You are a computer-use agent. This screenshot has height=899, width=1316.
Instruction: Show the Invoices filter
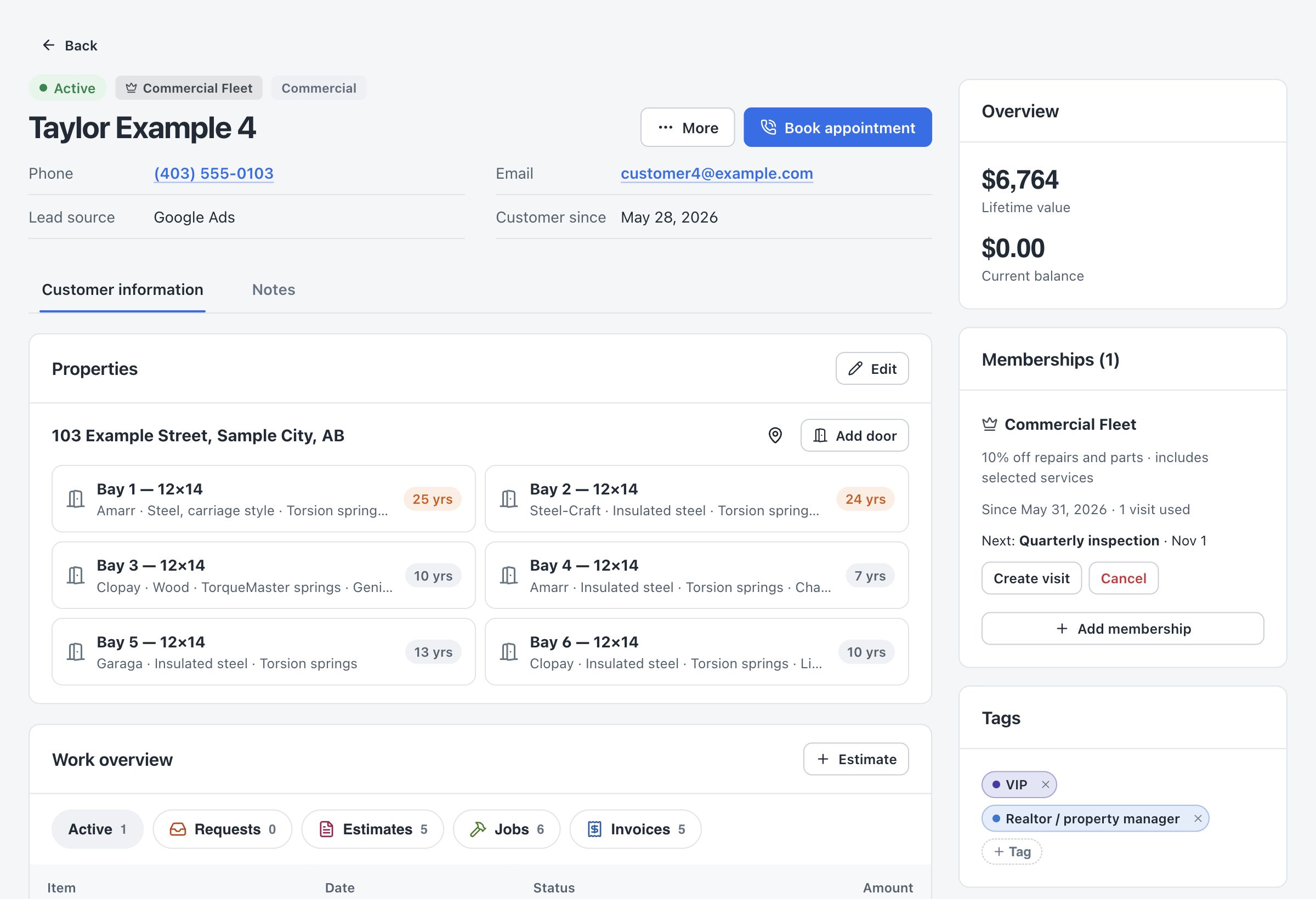coord(636,829)
